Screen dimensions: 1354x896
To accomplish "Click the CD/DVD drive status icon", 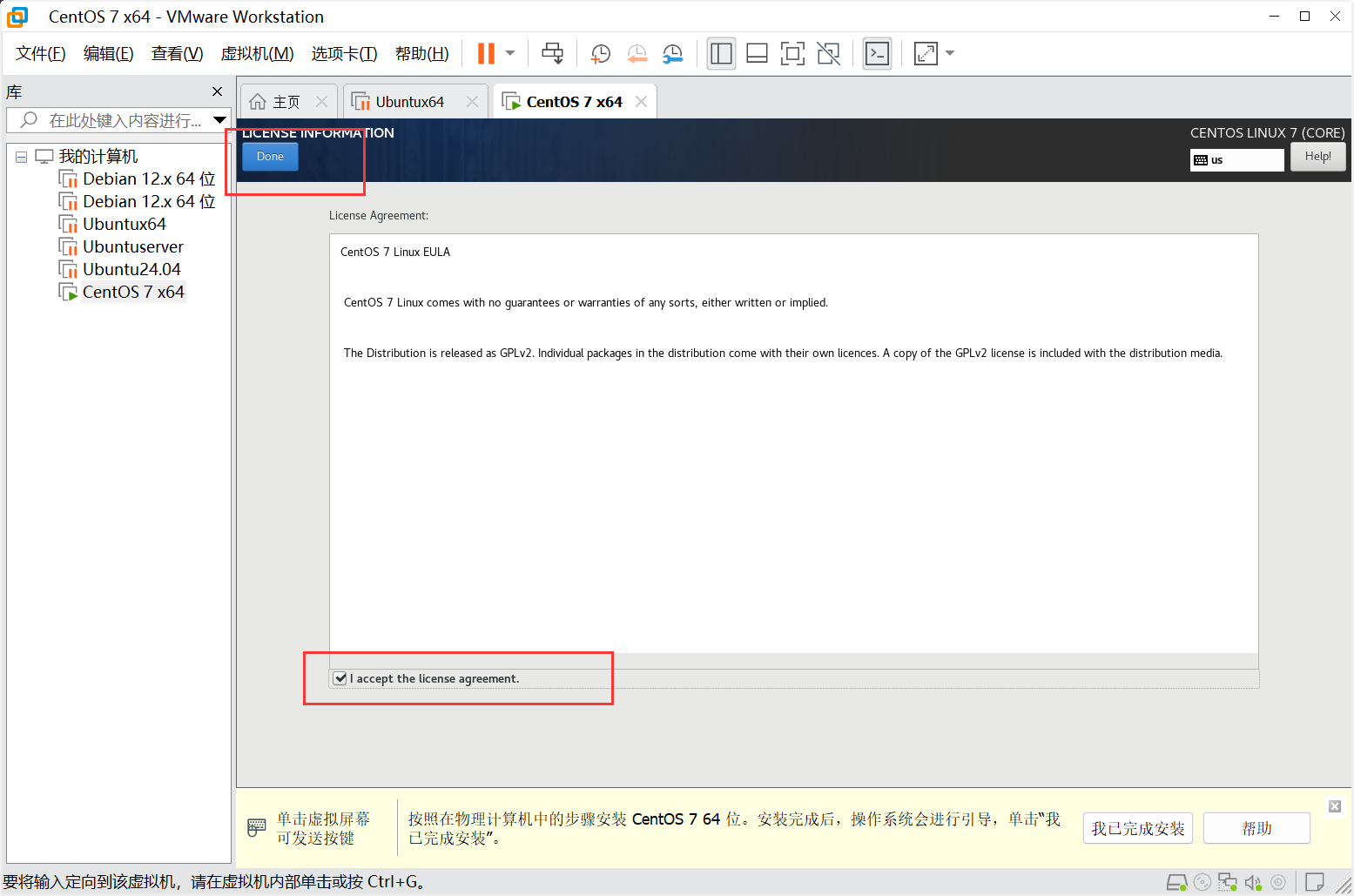I will point(1202,882).
